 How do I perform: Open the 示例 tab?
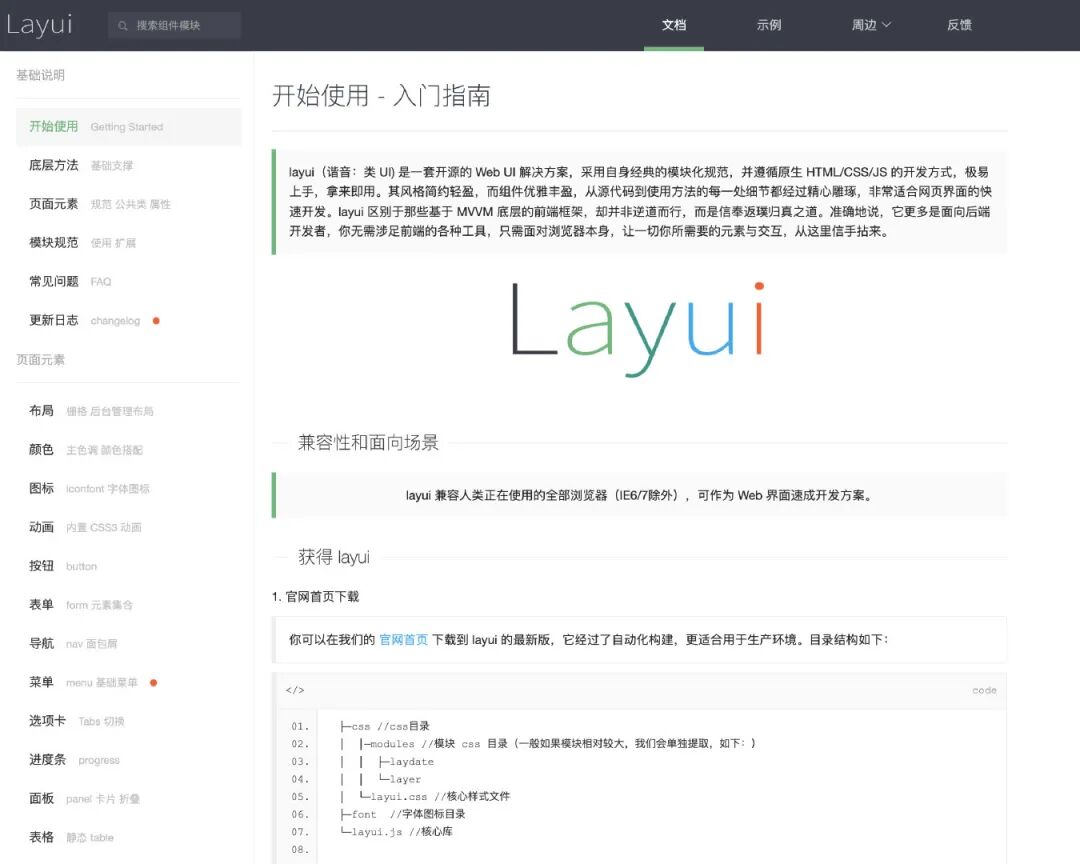point(769,25)
